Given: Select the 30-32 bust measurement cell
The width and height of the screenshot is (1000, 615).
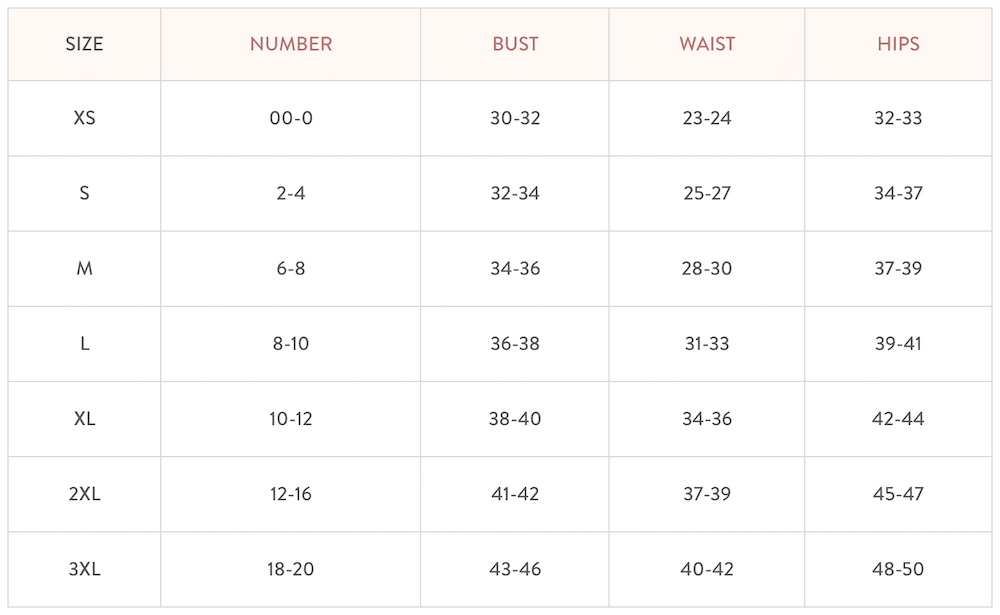Looking at the screenshot, I should [x=515, y=118].
